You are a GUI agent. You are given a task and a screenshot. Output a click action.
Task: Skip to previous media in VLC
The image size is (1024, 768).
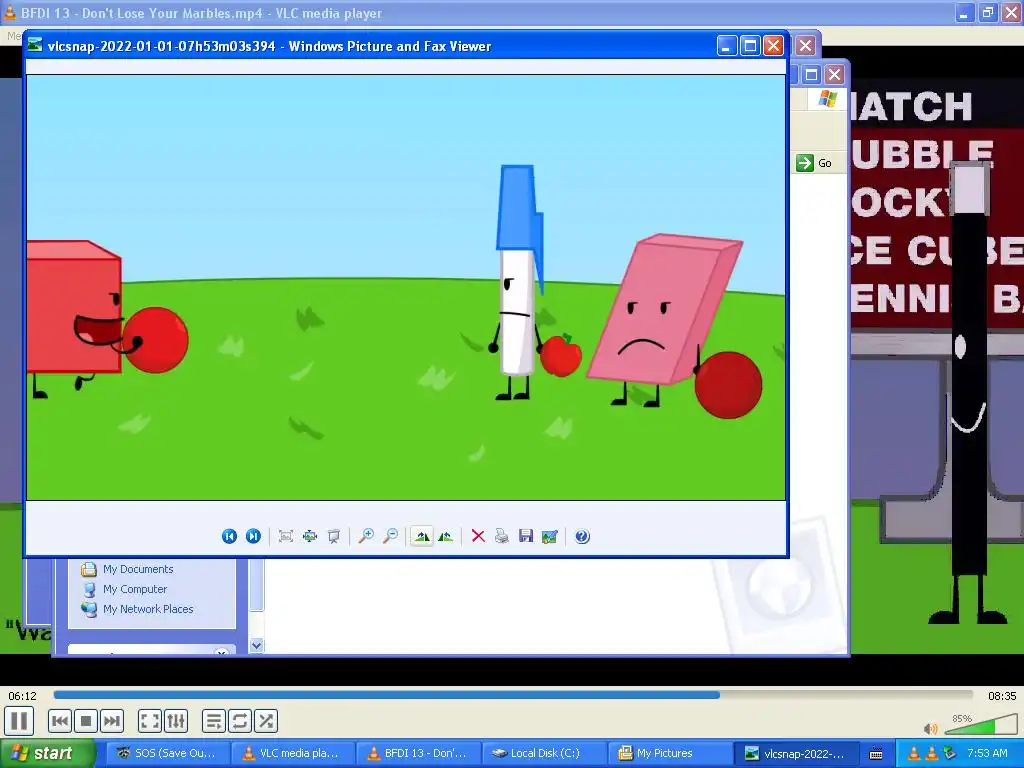(60, 721)
